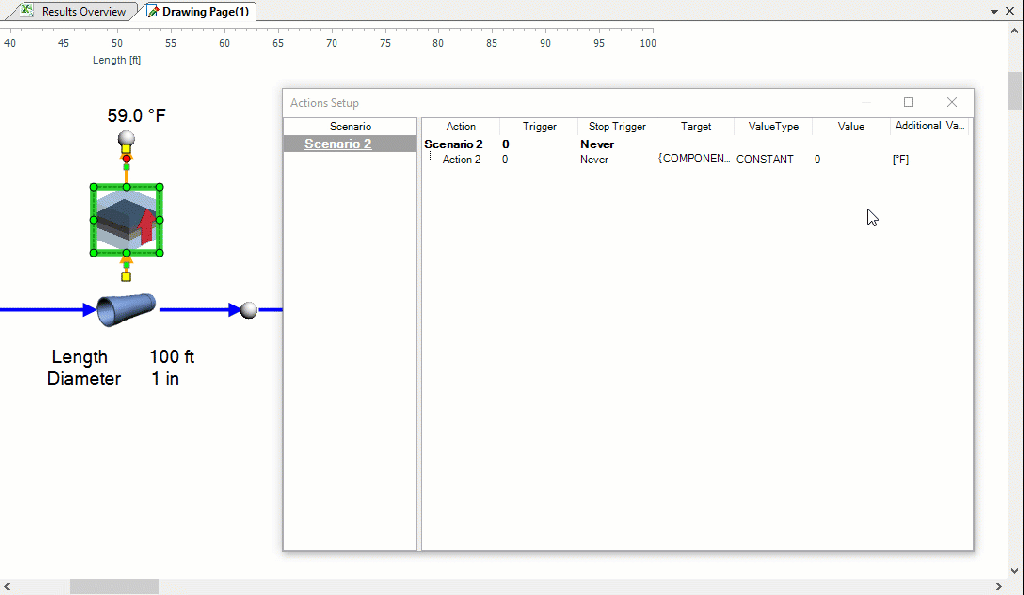
Task: Open the {COMPONEN... Target cell
Action: 694,159
